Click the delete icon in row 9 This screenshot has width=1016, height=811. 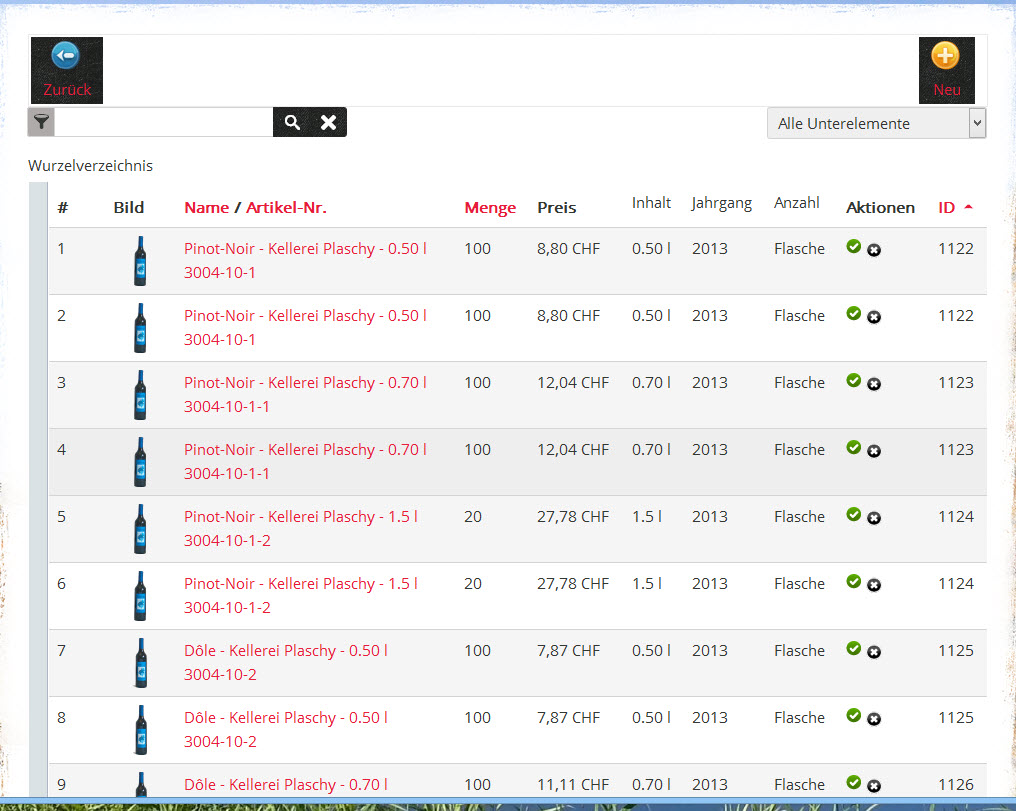coord(874,786)
